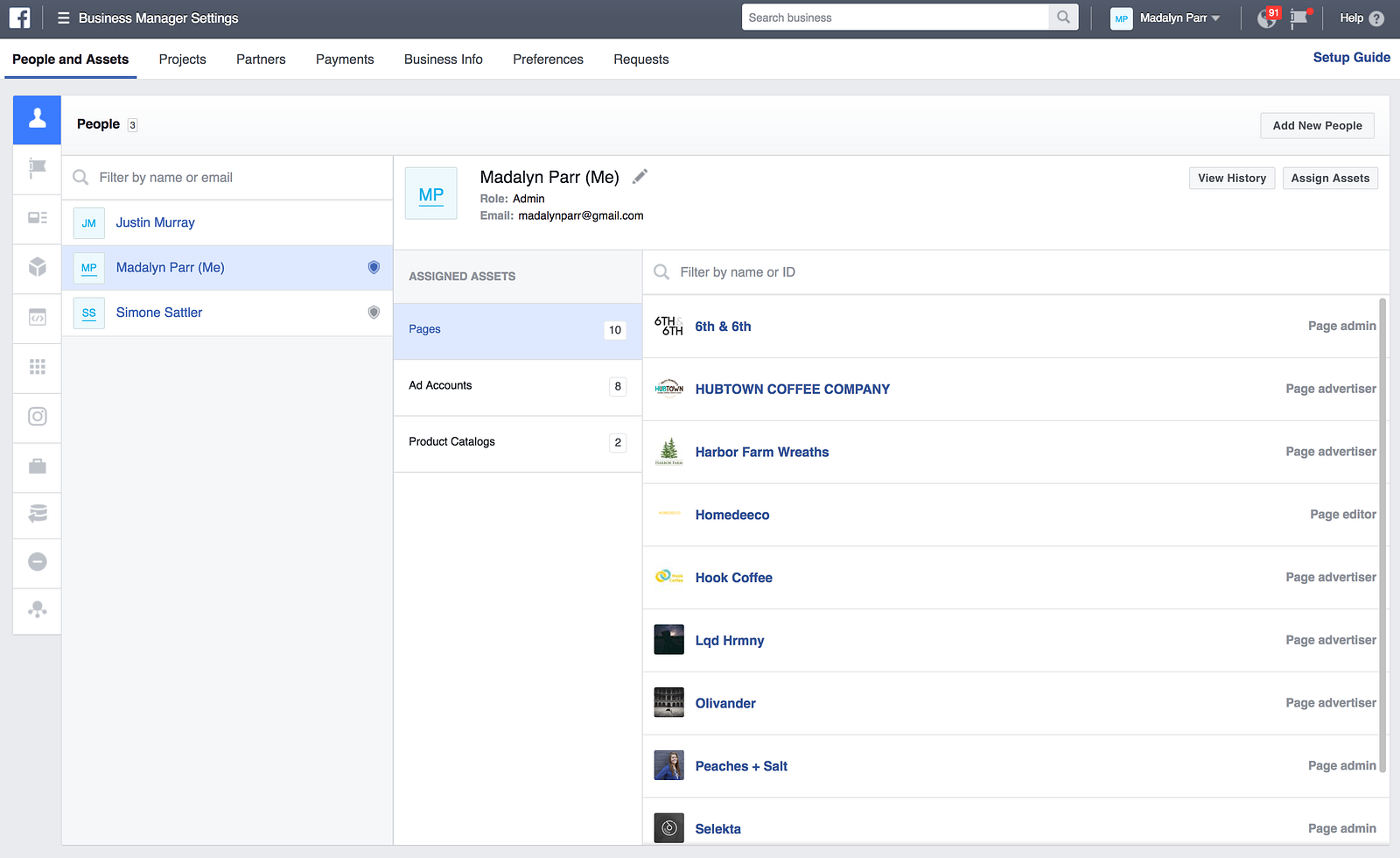This screenshot has height=858, width=1400.
Task: Select the Product Catalogs cube icon in the sidebar
Action: 37,267
